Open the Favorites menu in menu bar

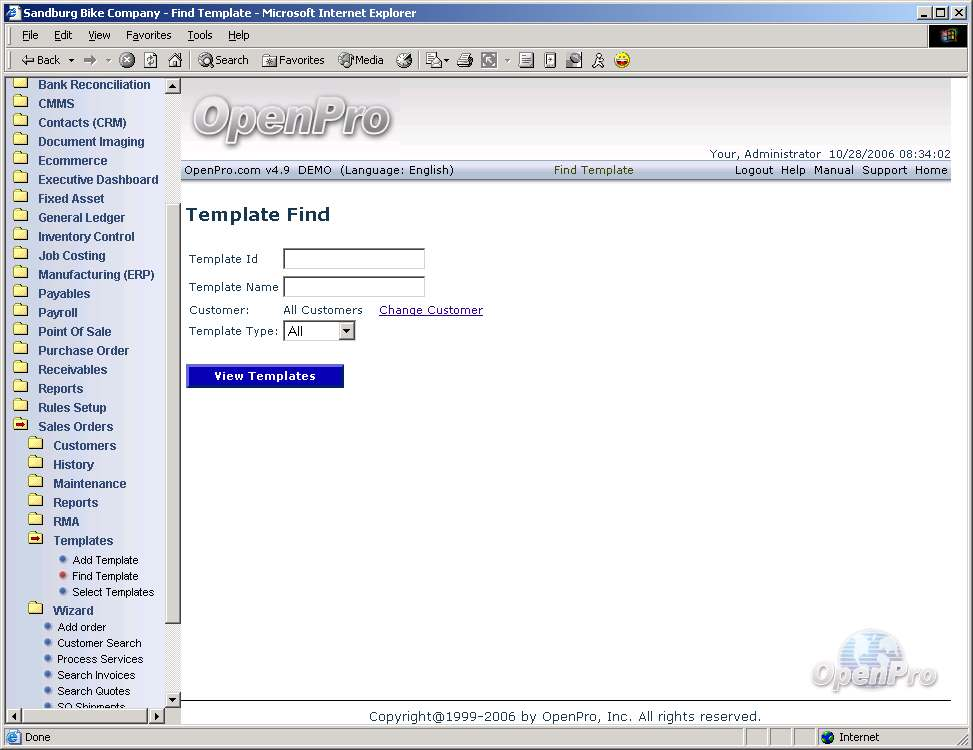(x=148, y=35)
